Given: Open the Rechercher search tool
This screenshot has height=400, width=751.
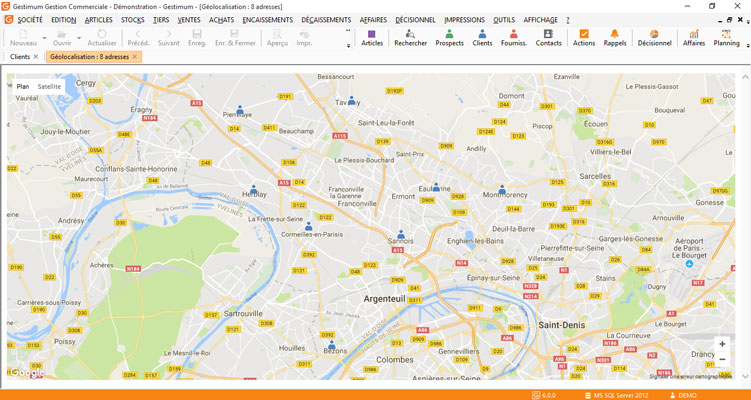Looking at the screenshot, I should (x=410, y=38).
